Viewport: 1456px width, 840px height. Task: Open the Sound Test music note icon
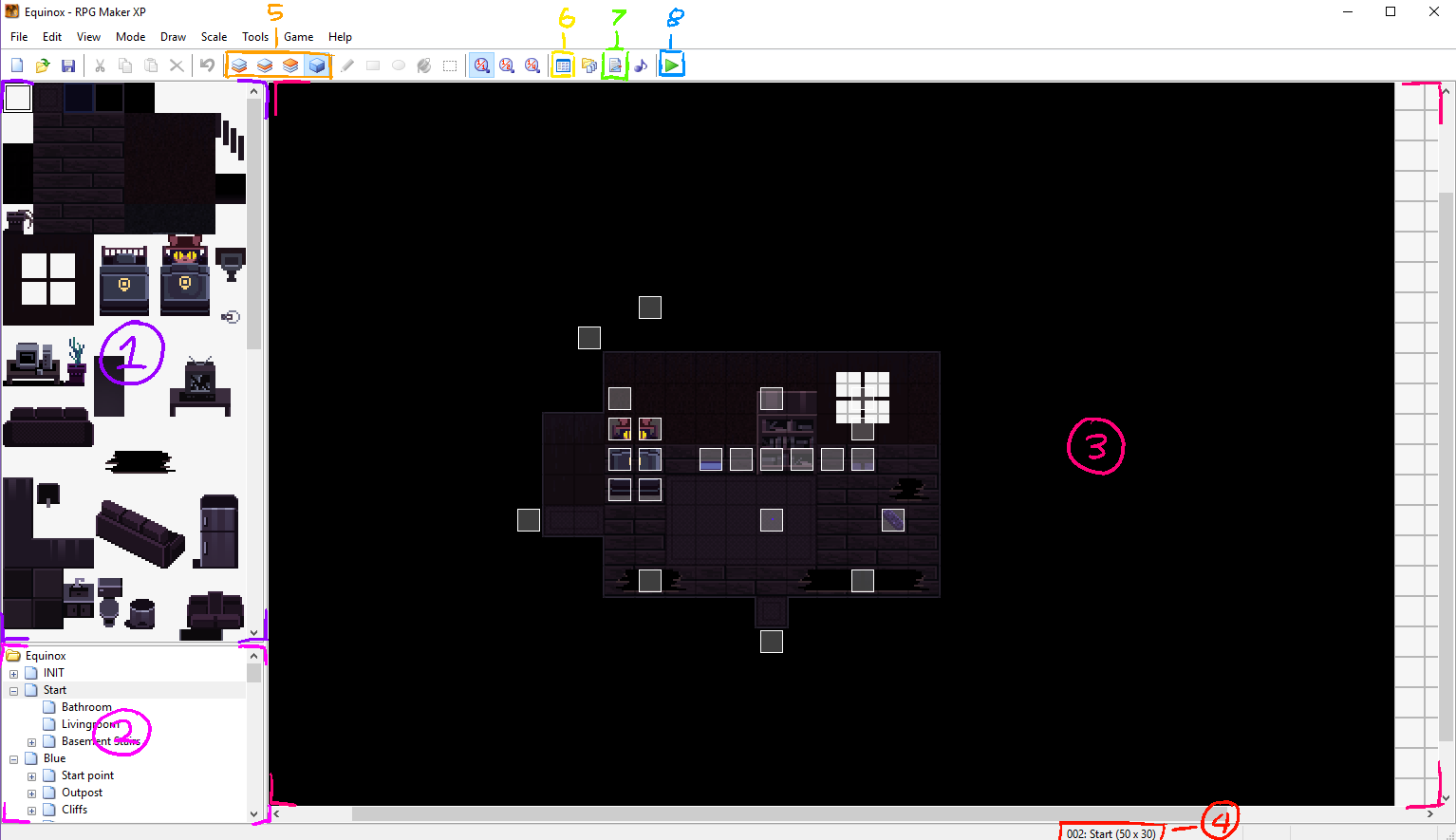(x=642, y=65)
